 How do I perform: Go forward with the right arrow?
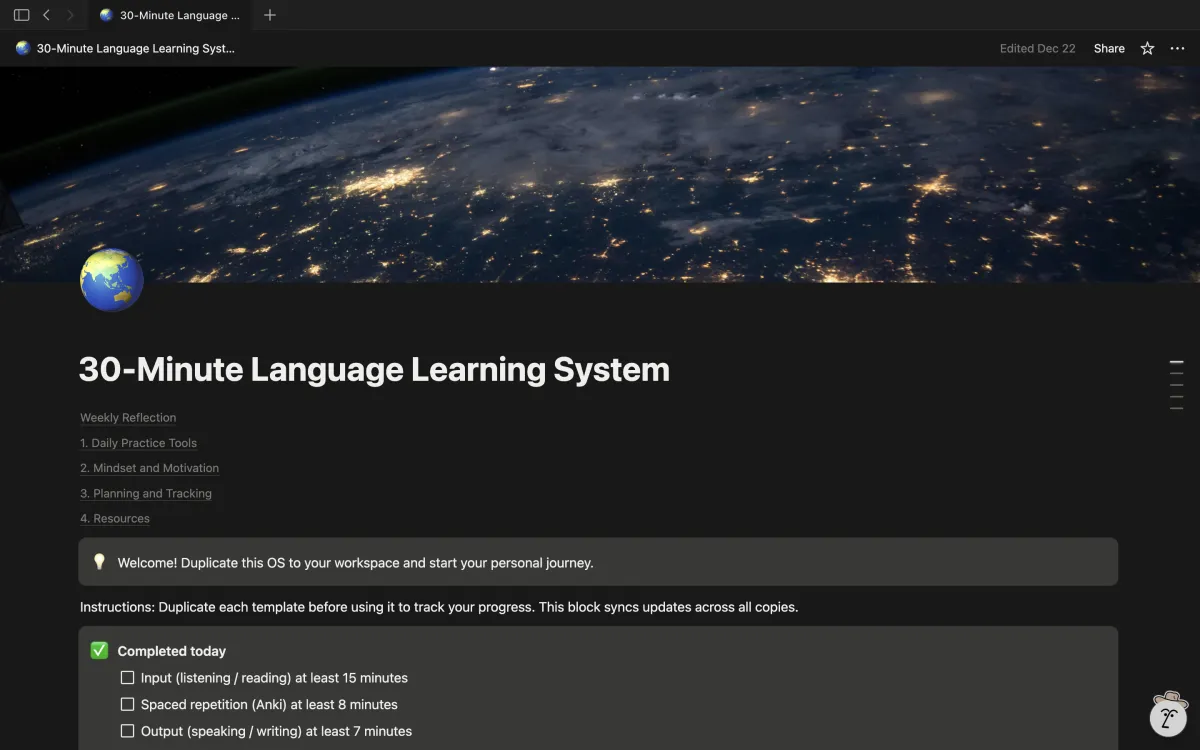(70, 15)
